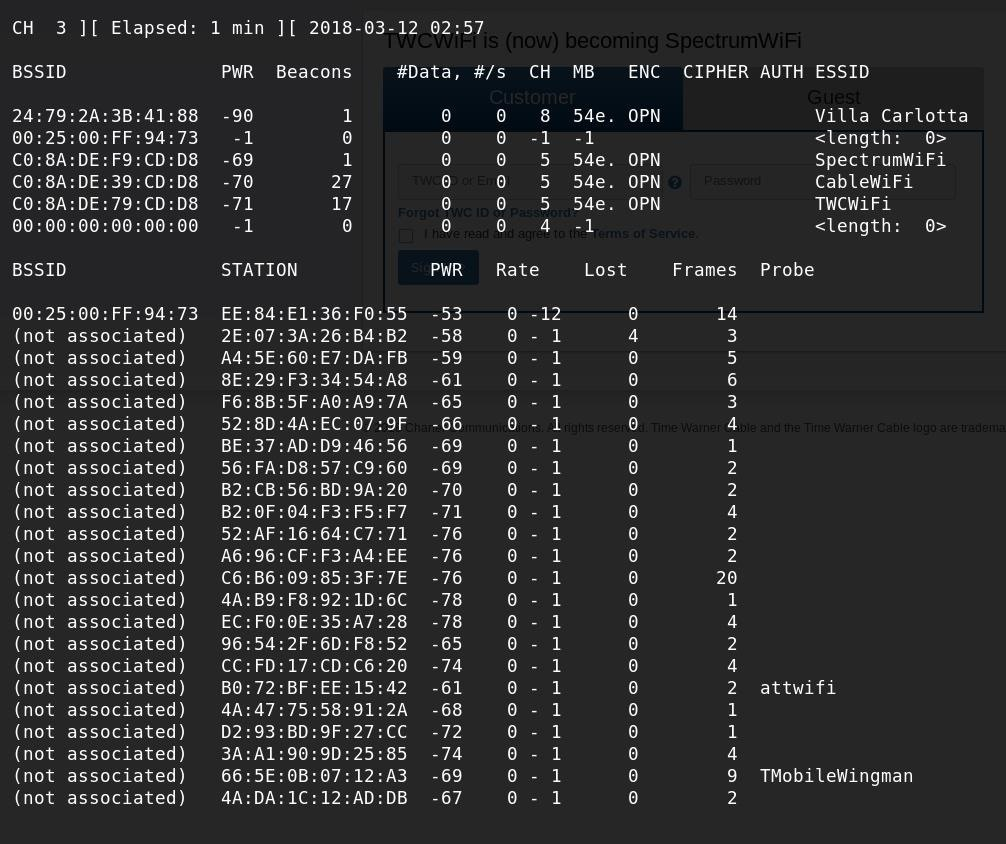Viewport: 1006px width, 844px height.
Task: Click station 'B2:0F:04:F3:F5:F7'
Action: (x=314, y=512)
